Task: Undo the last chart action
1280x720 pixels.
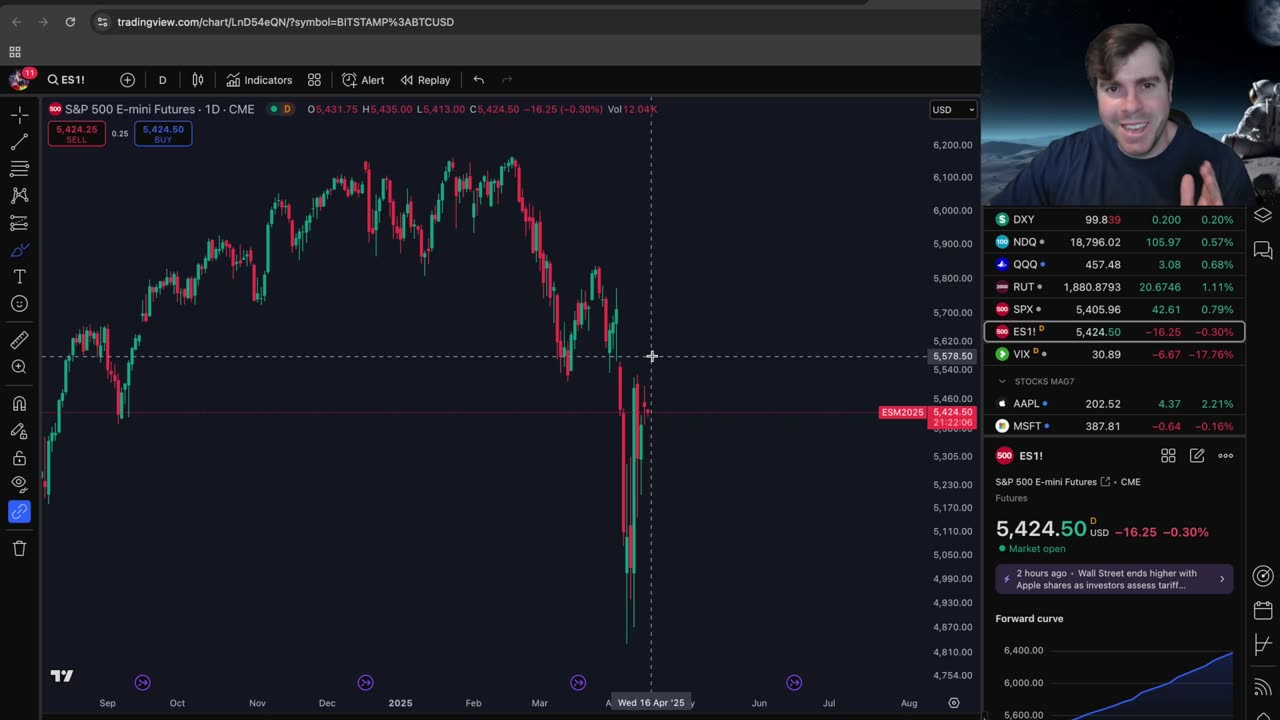Action: [478, 80]
